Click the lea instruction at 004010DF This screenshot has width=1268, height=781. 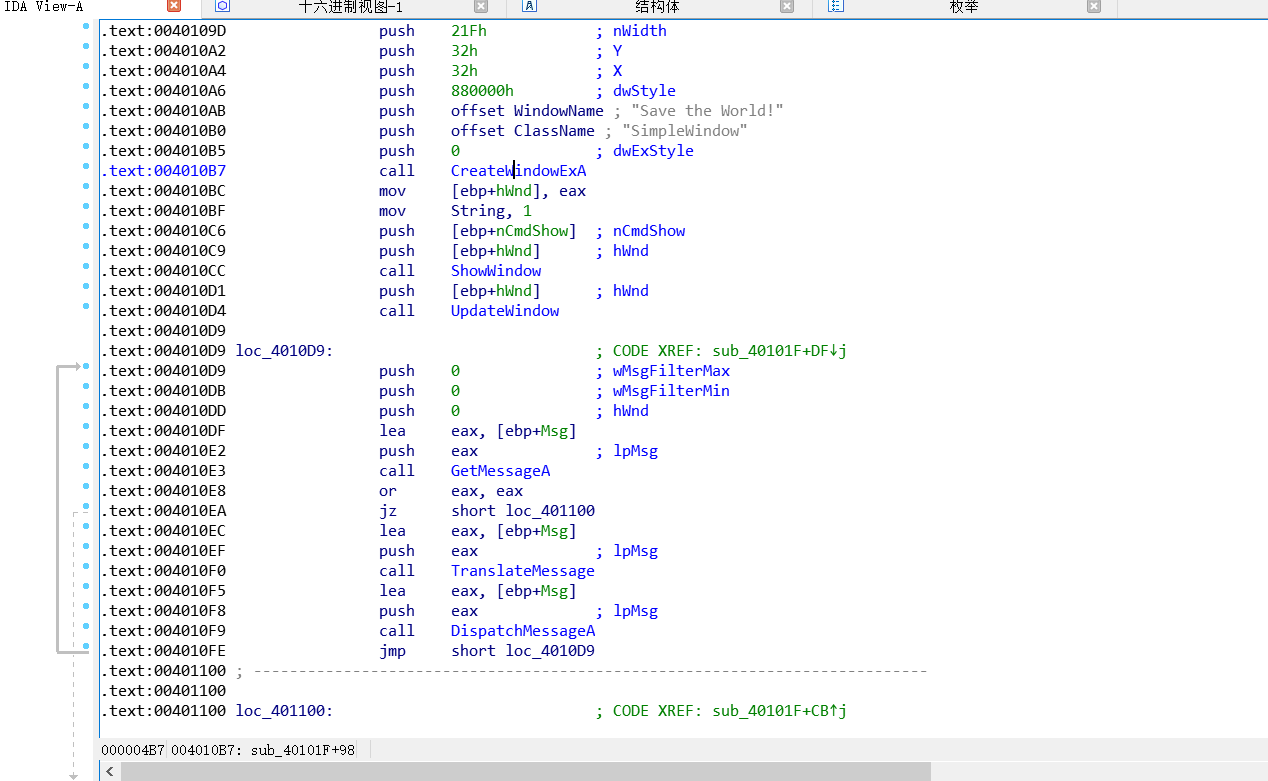click(478, 431)
